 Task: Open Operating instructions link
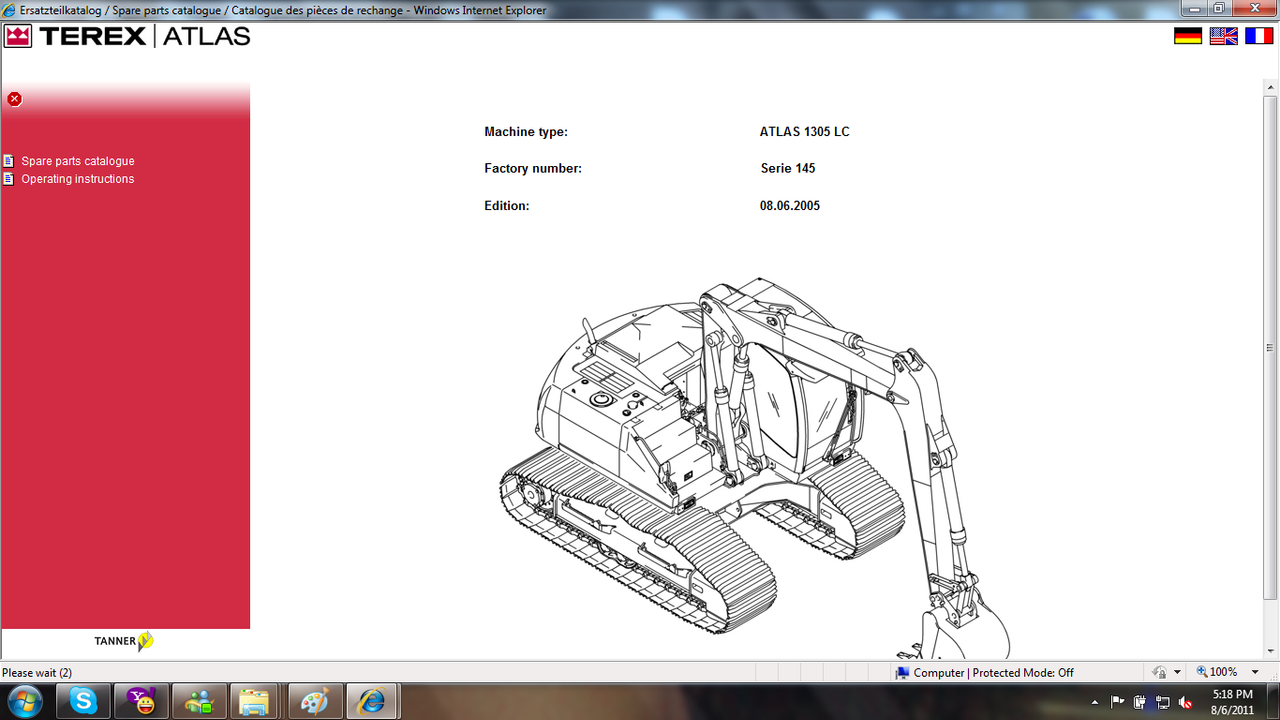(x=78, y=179)
